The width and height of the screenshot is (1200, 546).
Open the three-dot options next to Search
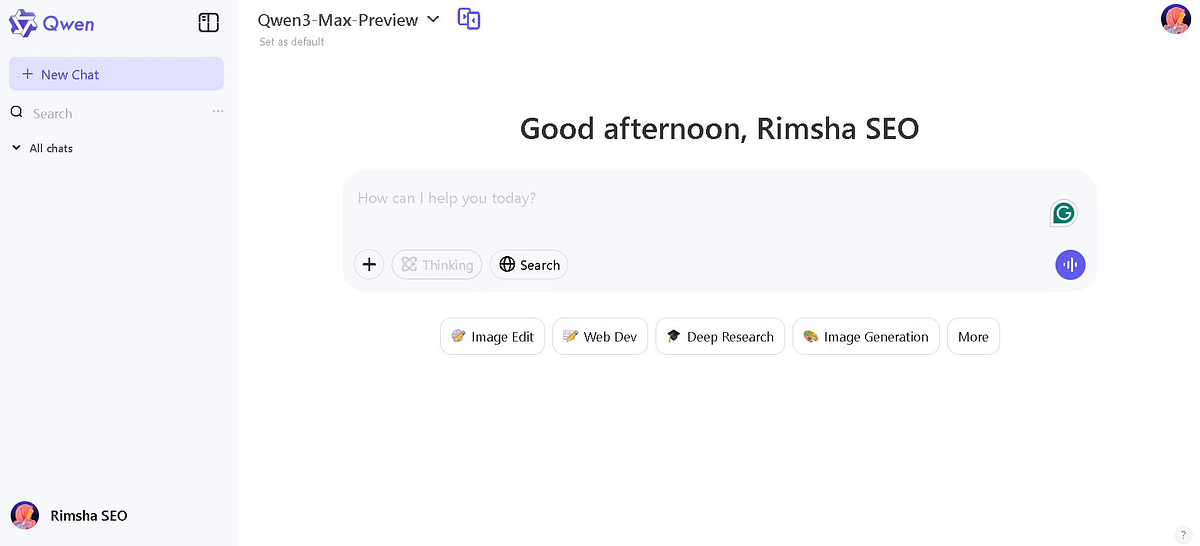pyautogui.click(x=218, y=112)
